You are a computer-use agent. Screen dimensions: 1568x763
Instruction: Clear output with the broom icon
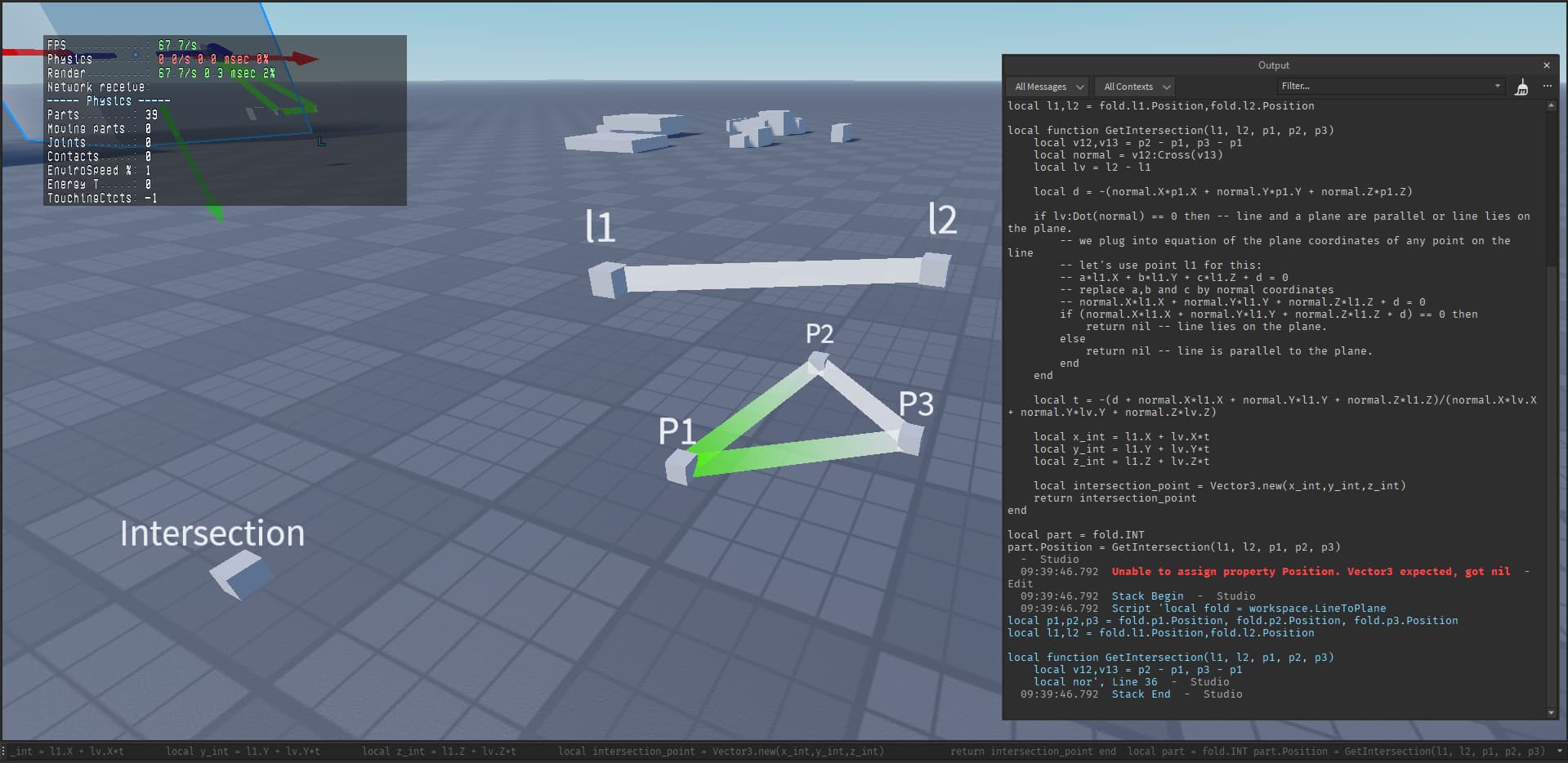tap(1521, 87)
